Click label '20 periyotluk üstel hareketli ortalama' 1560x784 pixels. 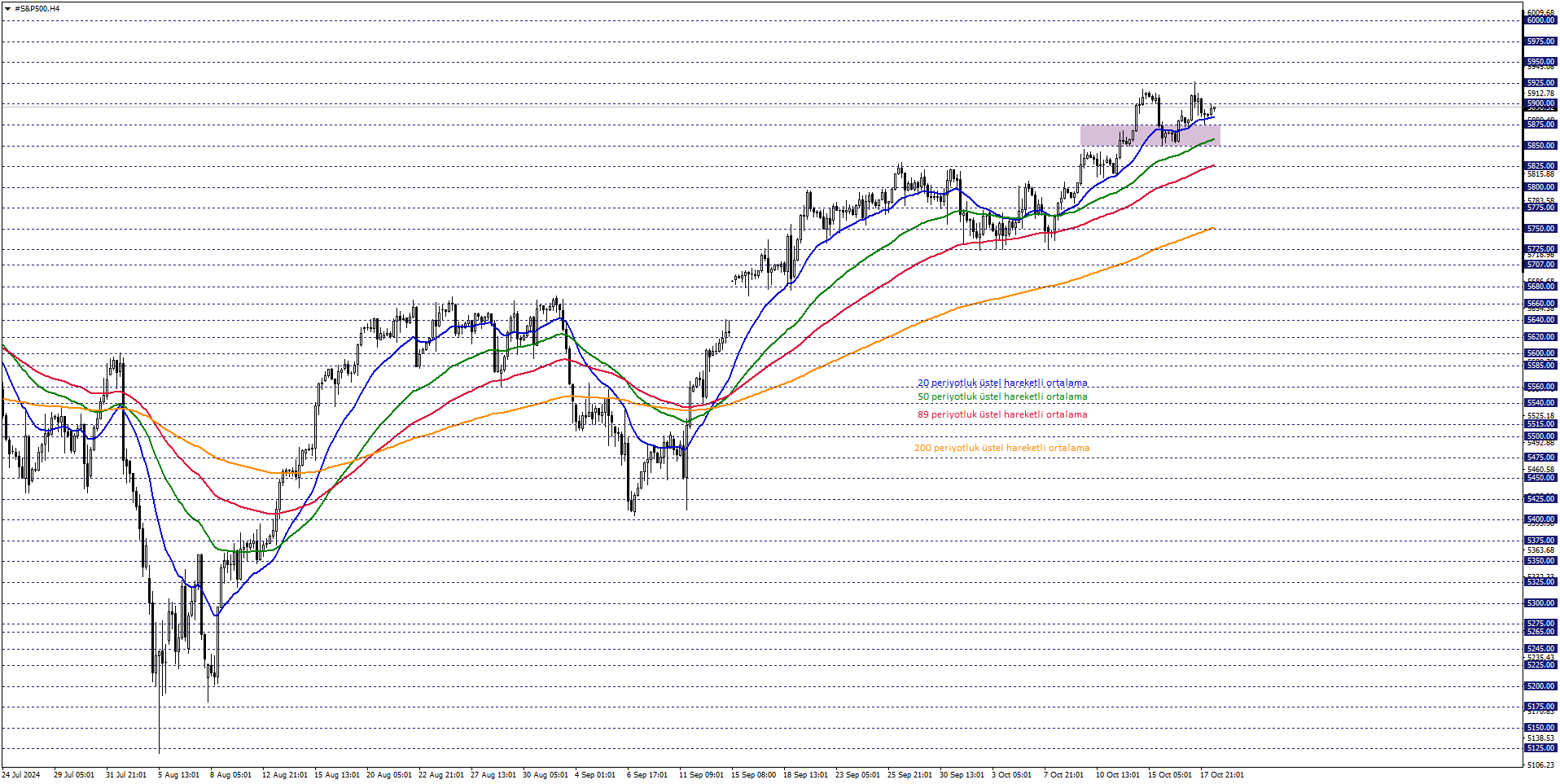1002,383
